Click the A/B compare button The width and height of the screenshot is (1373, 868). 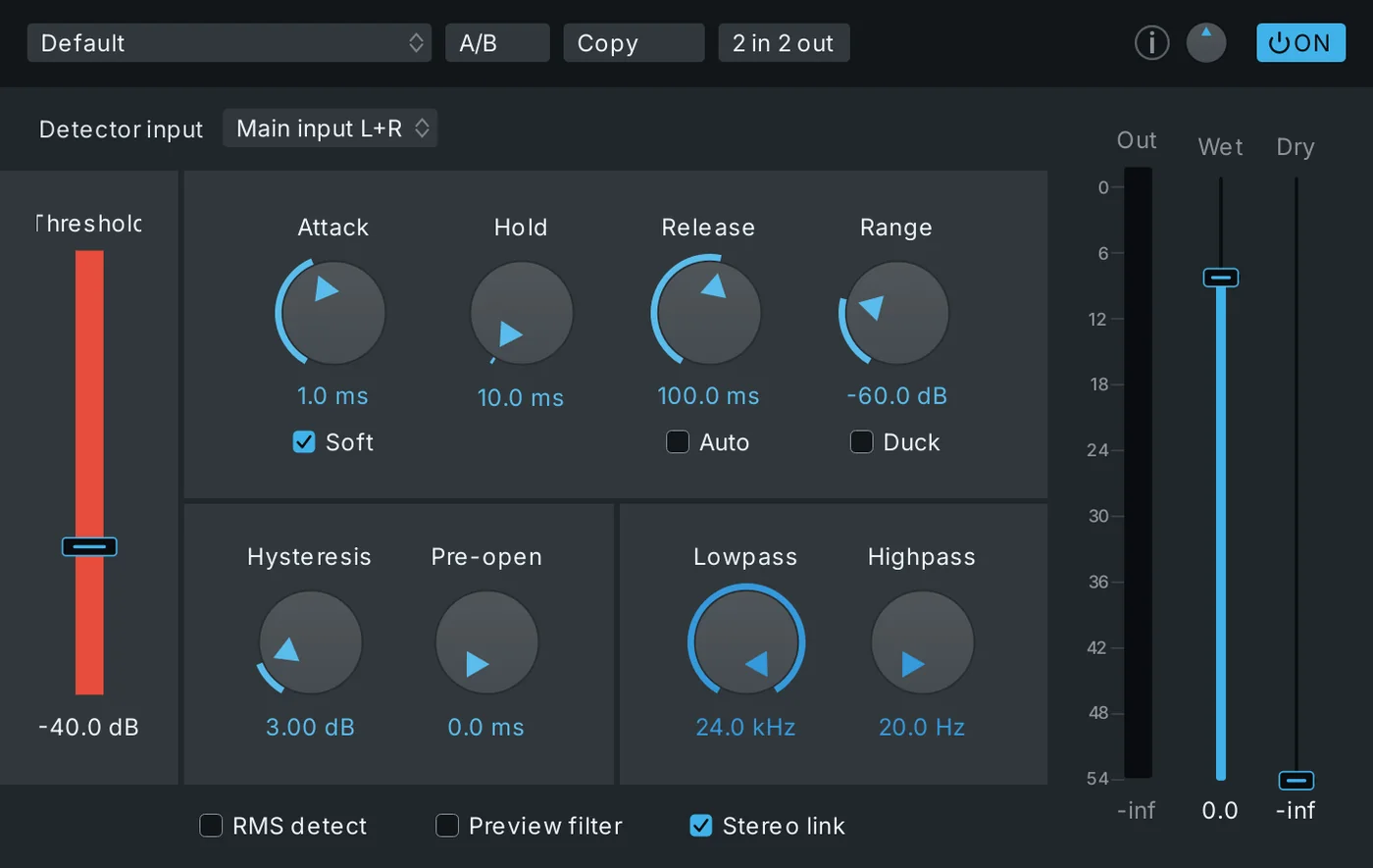tap(497, 43)
